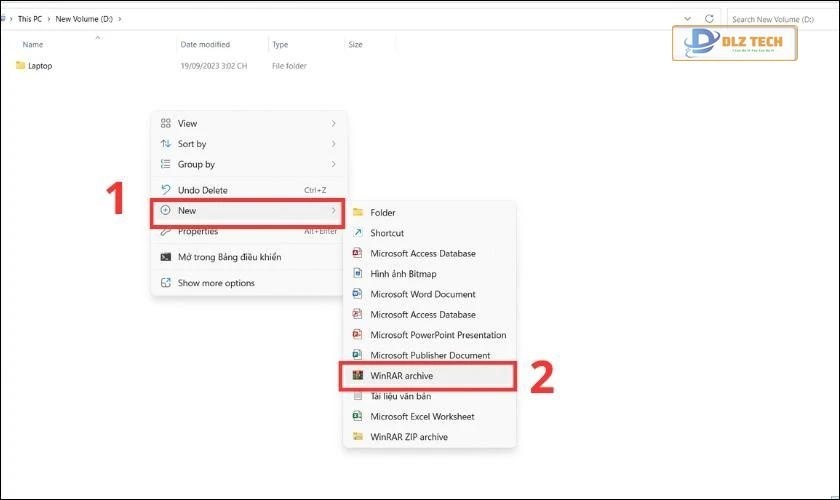
Task: Open the Group by submenu
Action: [333, 164]
